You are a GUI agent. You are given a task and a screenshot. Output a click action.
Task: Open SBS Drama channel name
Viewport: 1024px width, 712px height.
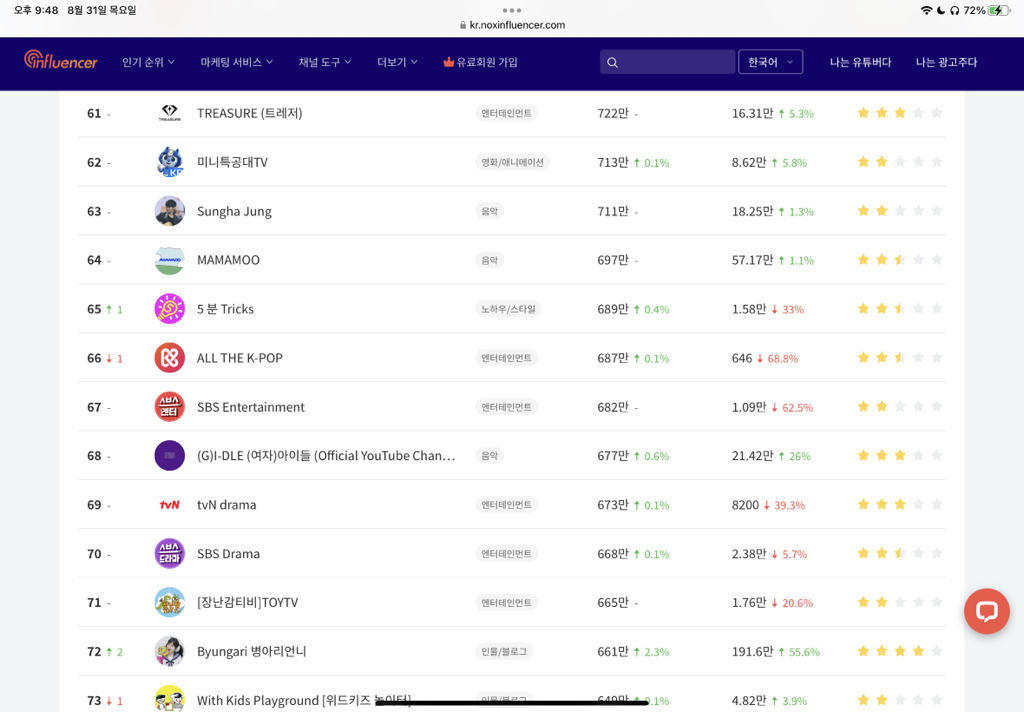pos(228,554)
